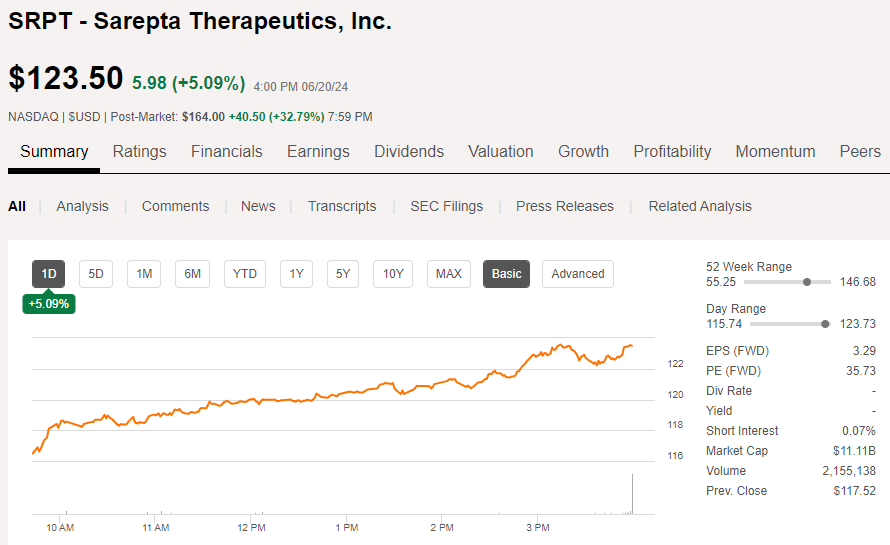Show the 1Y chart range

pyautogui.click(x=296, y=274)
